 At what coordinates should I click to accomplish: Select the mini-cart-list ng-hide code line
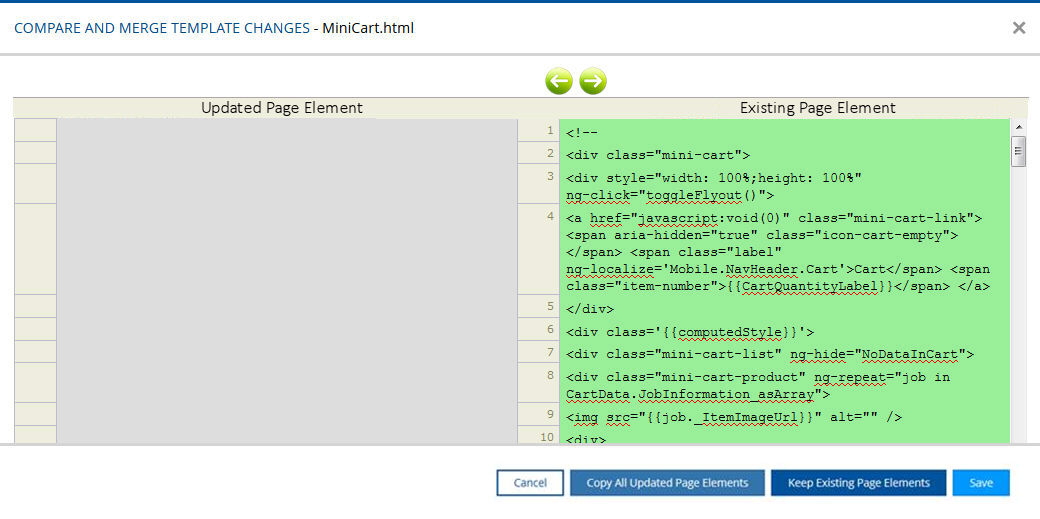click(769, 354)
